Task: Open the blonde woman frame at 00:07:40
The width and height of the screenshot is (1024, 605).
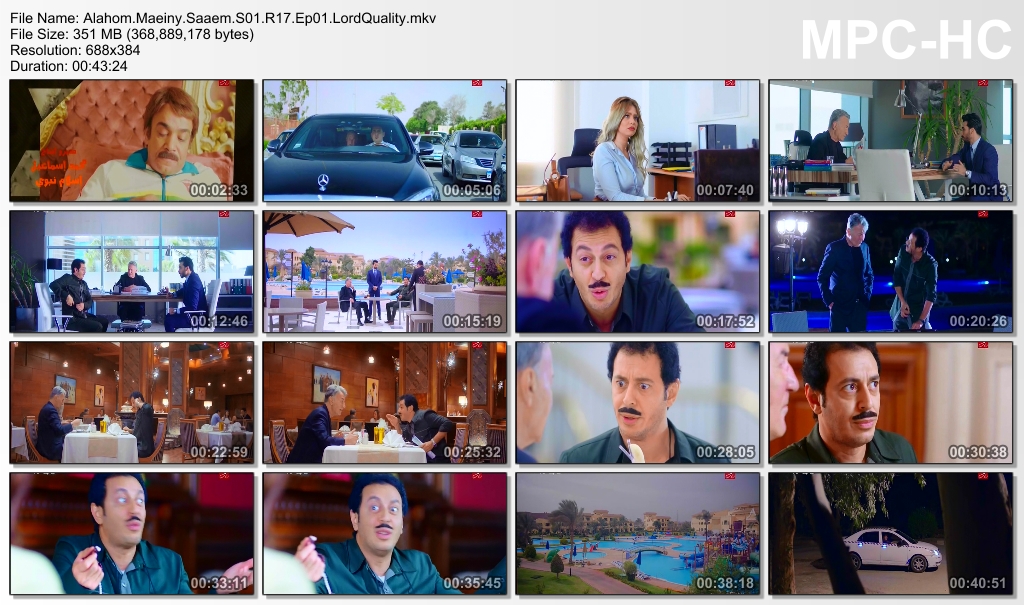Action: 637,140
